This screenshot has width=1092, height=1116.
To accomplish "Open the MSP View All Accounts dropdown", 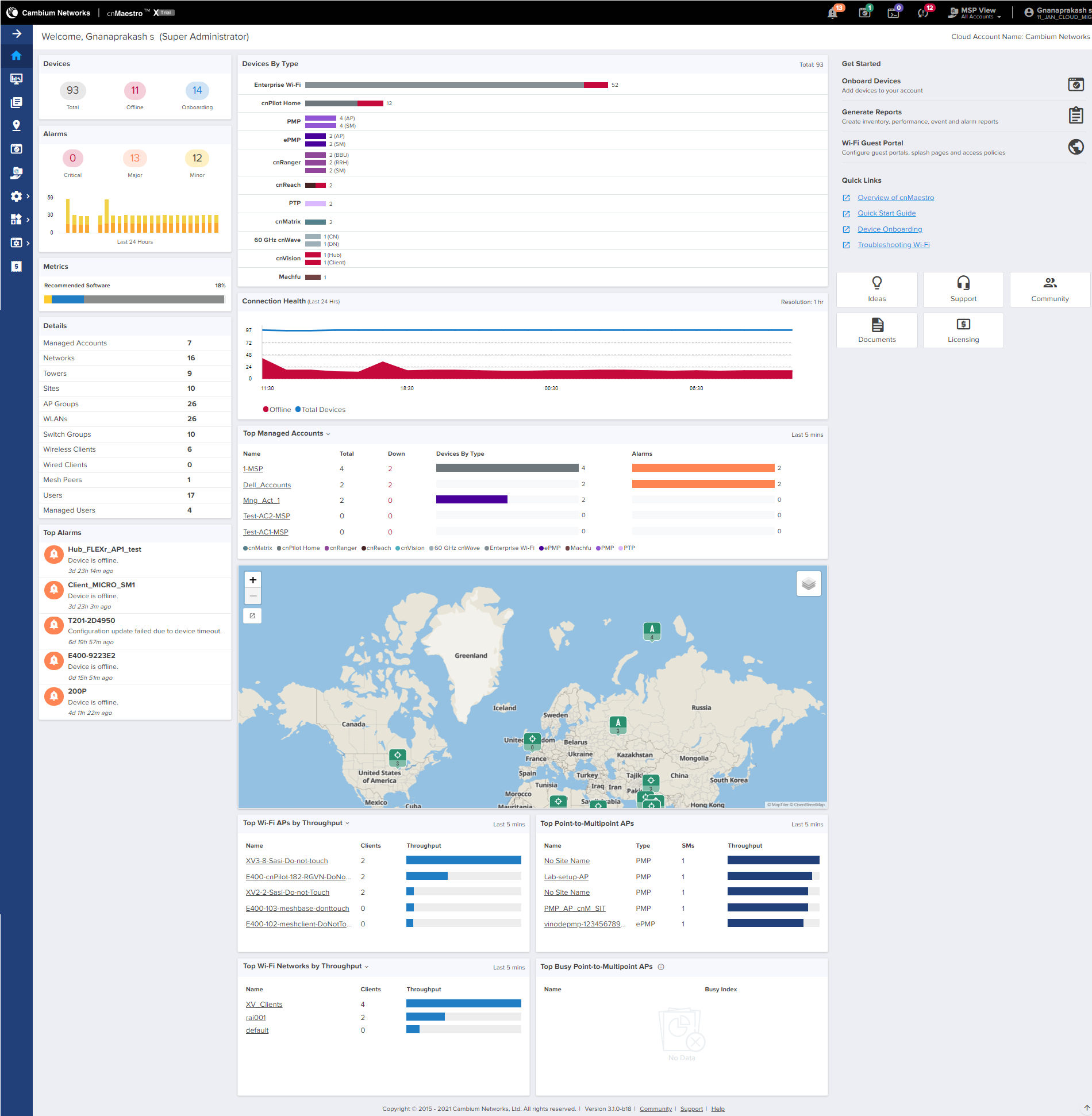I will click(x=975, y=13).
